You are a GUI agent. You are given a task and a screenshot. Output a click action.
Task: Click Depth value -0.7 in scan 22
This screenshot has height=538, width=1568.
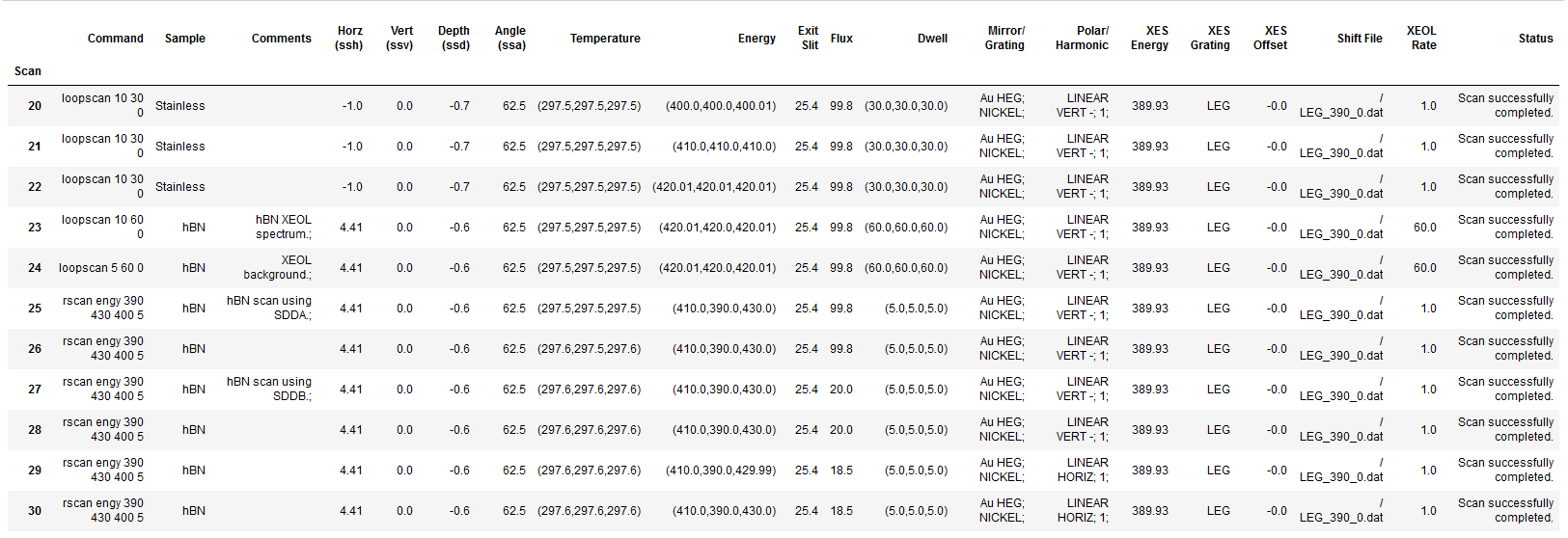(x=459, y=187)
